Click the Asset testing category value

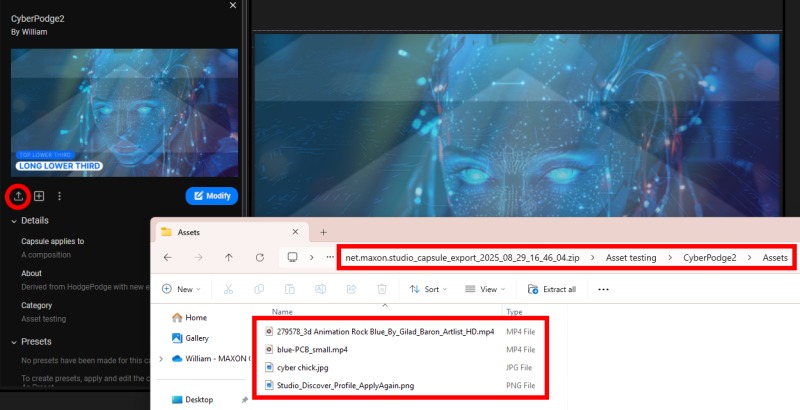click(43, 319)
